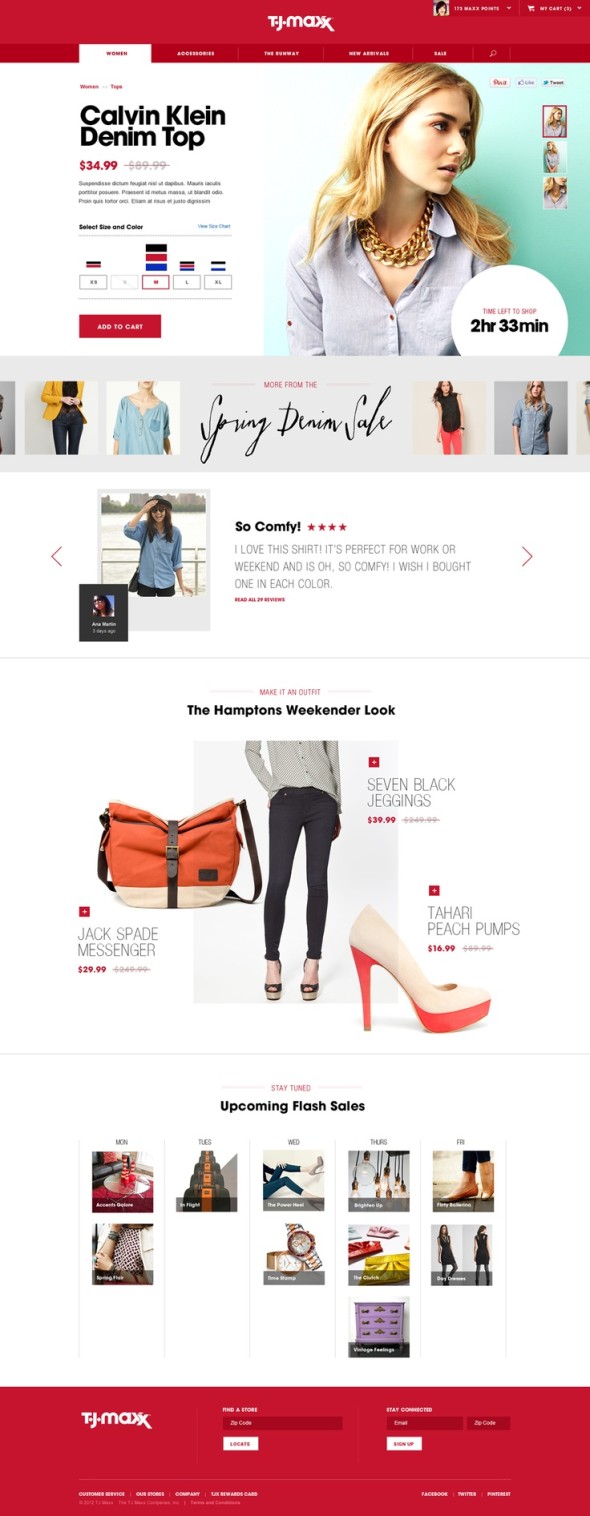Click the Pin it share icon
The width and height of the screenshot is (590, 1516).
pos(500,82)
